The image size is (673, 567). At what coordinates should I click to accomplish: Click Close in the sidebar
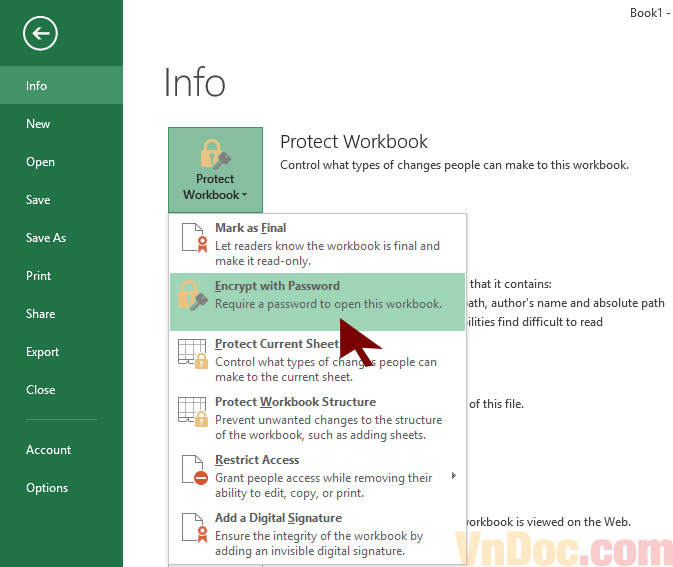(61, 390)
